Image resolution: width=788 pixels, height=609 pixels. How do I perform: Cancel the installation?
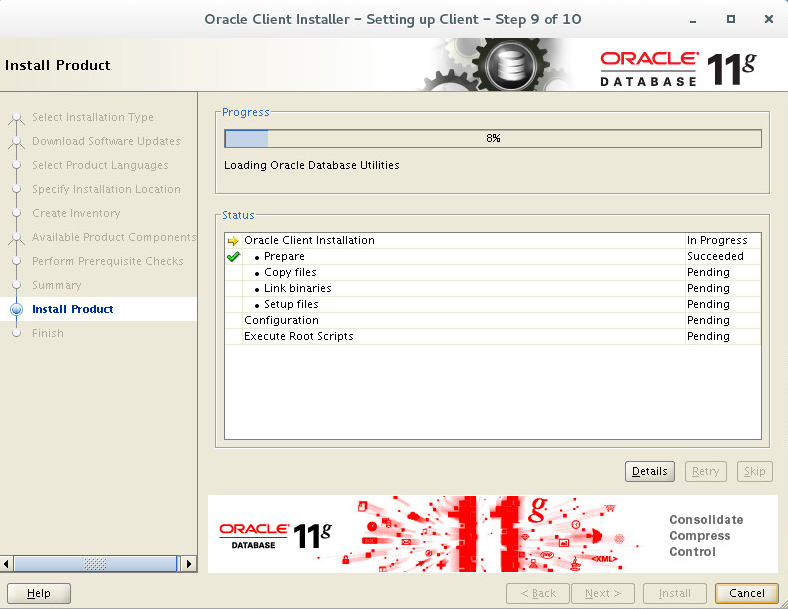[747, 593]
